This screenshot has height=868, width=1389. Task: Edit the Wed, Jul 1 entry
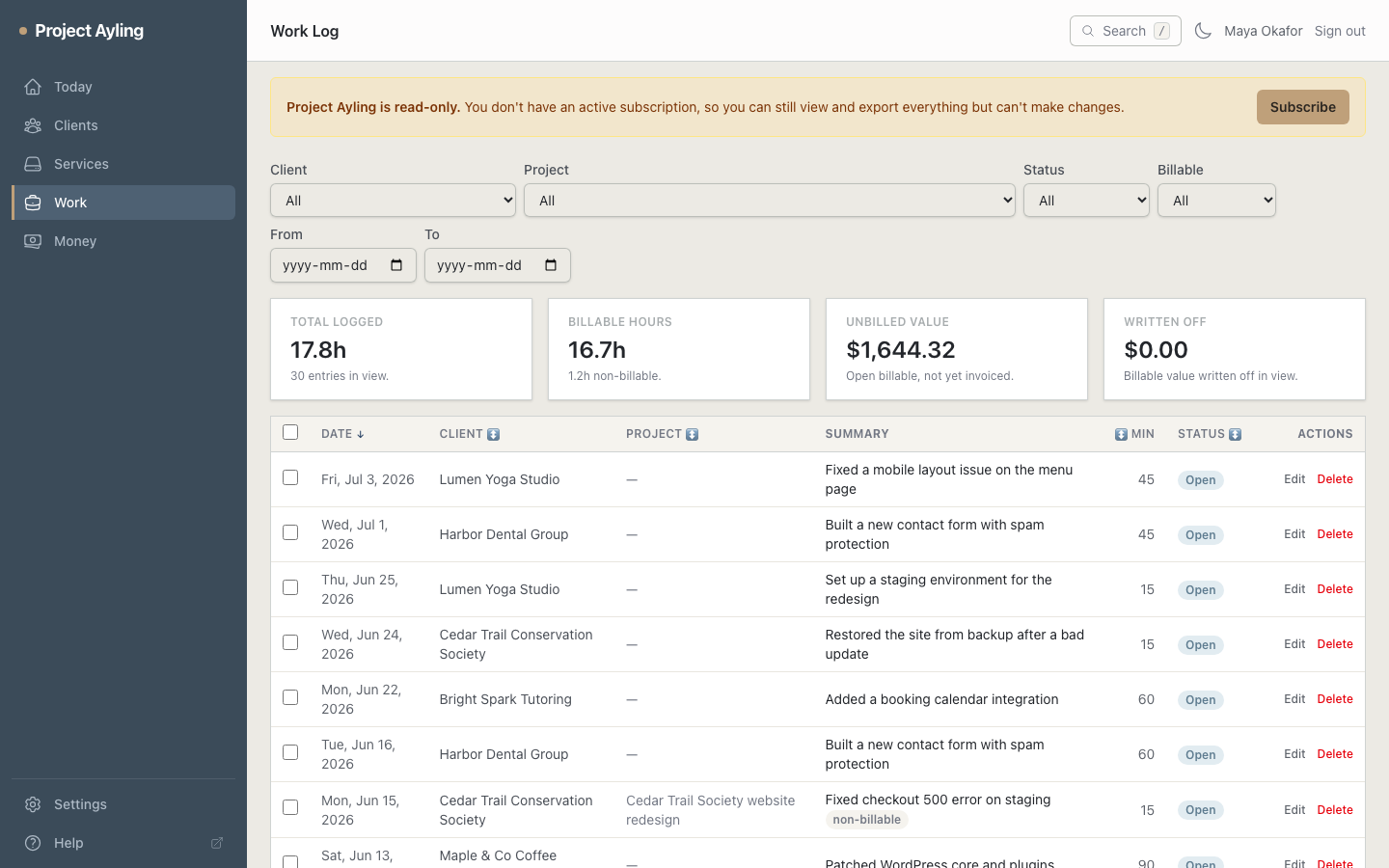coord(1294,534)
